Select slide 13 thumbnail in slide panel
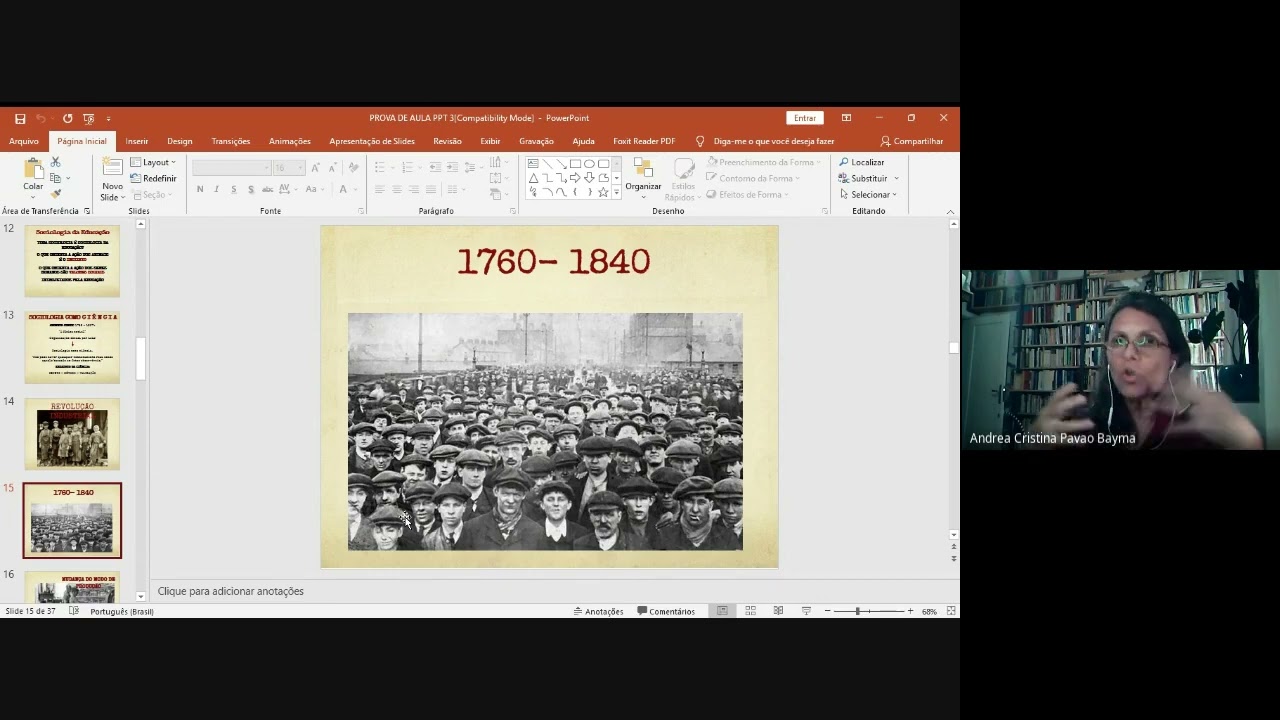The image size is (1280, 720). [x=72, y=347]
